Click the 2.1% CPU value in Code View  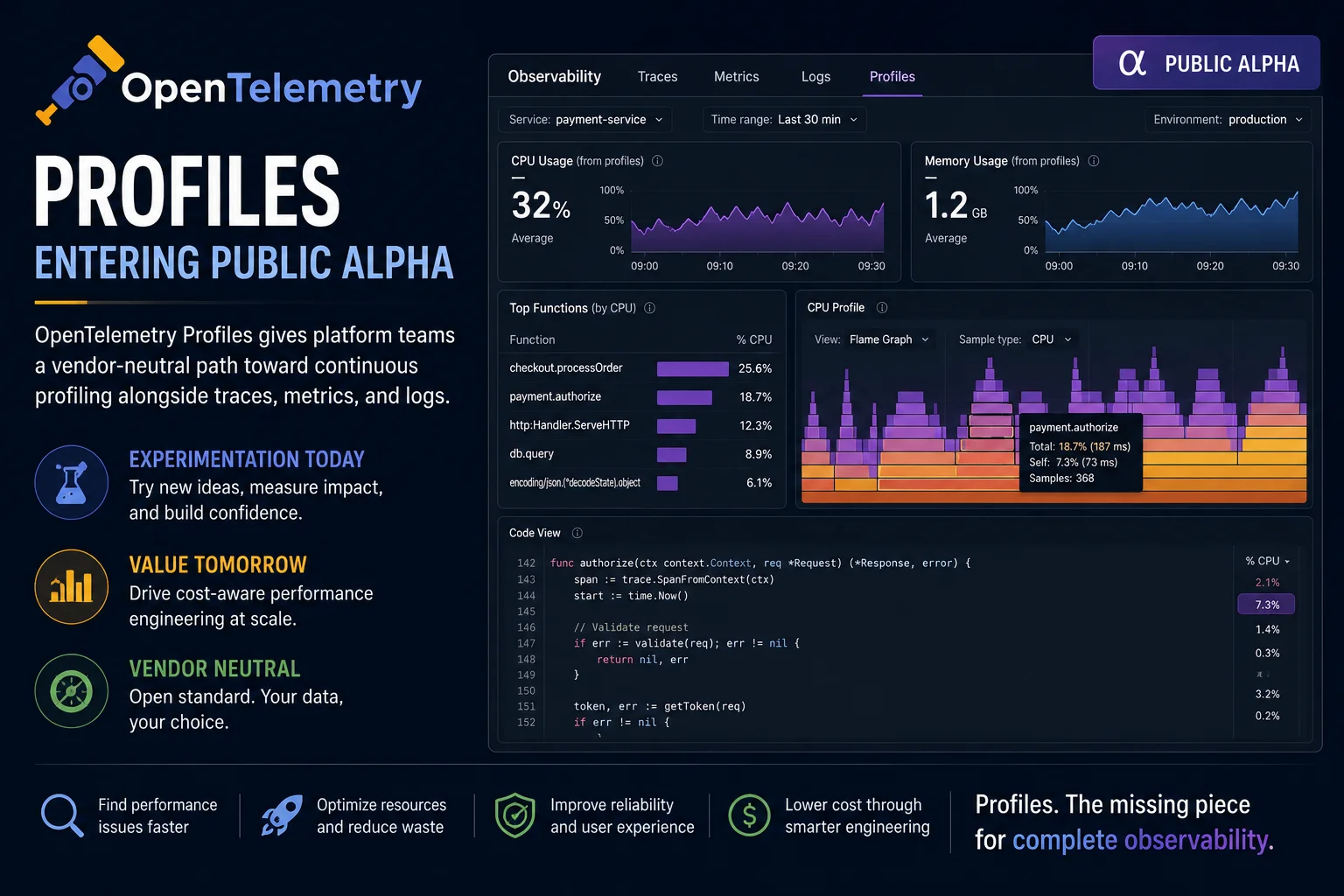pos(1267,583)
